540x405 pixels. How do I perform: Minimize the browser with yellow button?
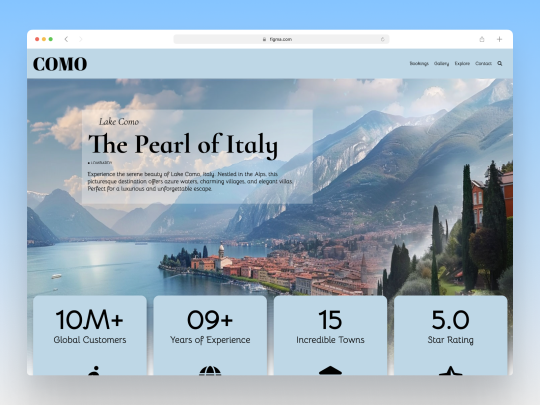click(44, 39)
